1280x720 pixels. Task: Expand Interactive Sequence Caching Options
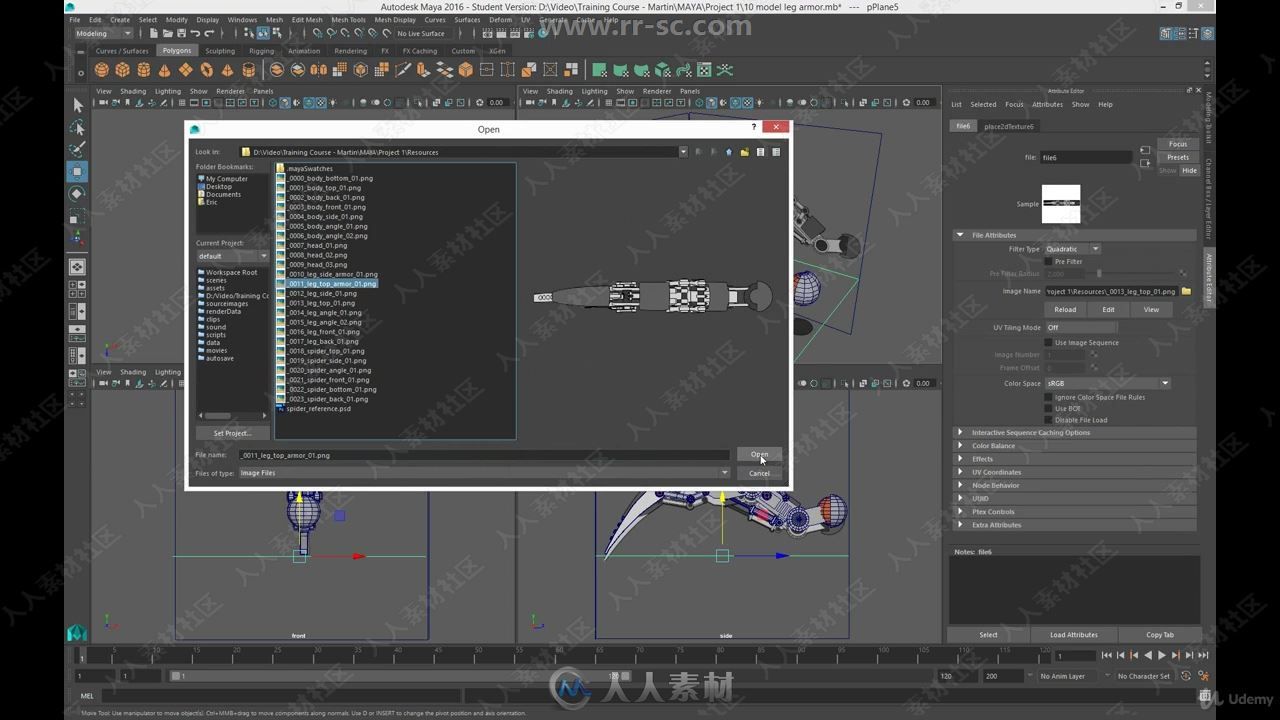tap(1075, 433)
